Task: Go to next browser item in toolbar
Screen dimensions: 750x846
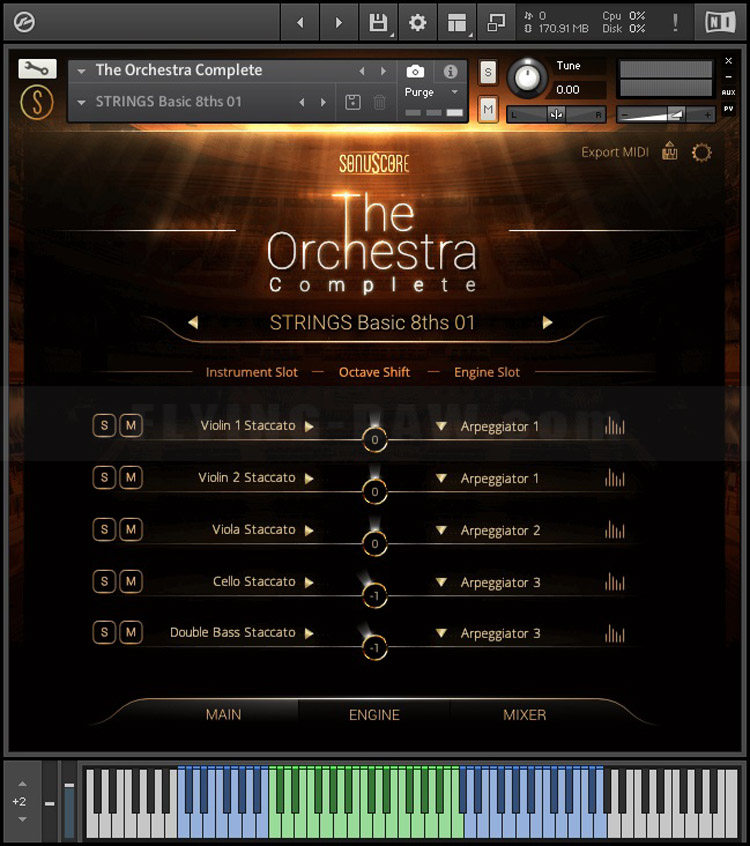Action: tap(338, 22)
